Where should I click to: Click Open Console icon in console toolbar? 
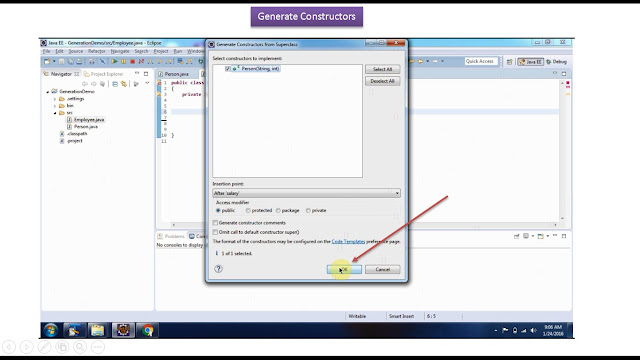540,236
